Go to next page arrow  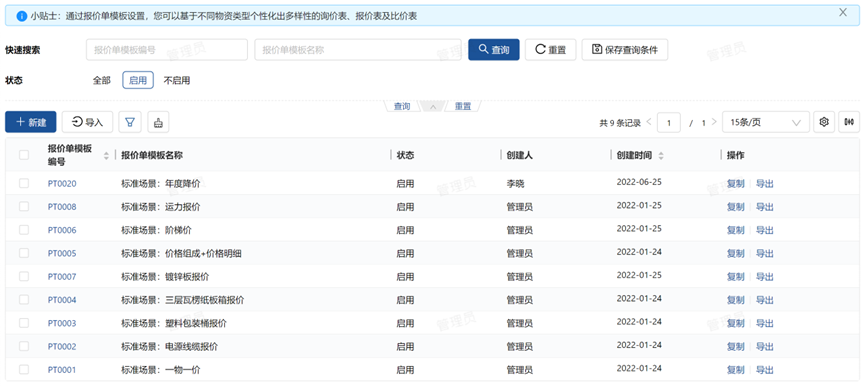pyautogui.click(x=714, y=122)
